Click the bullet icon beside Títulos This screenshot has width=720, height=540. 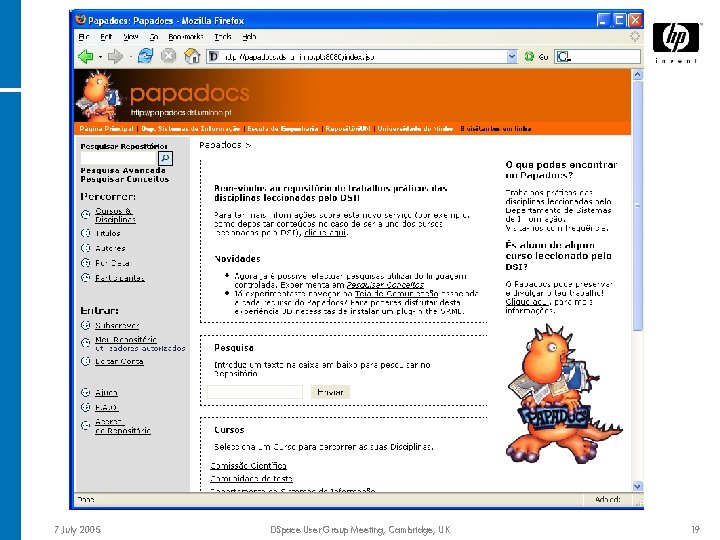coord(85,233)
